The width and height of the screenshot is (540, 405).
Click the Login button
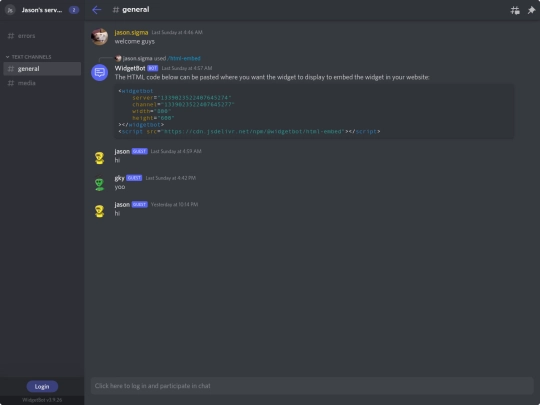(42, 386)
